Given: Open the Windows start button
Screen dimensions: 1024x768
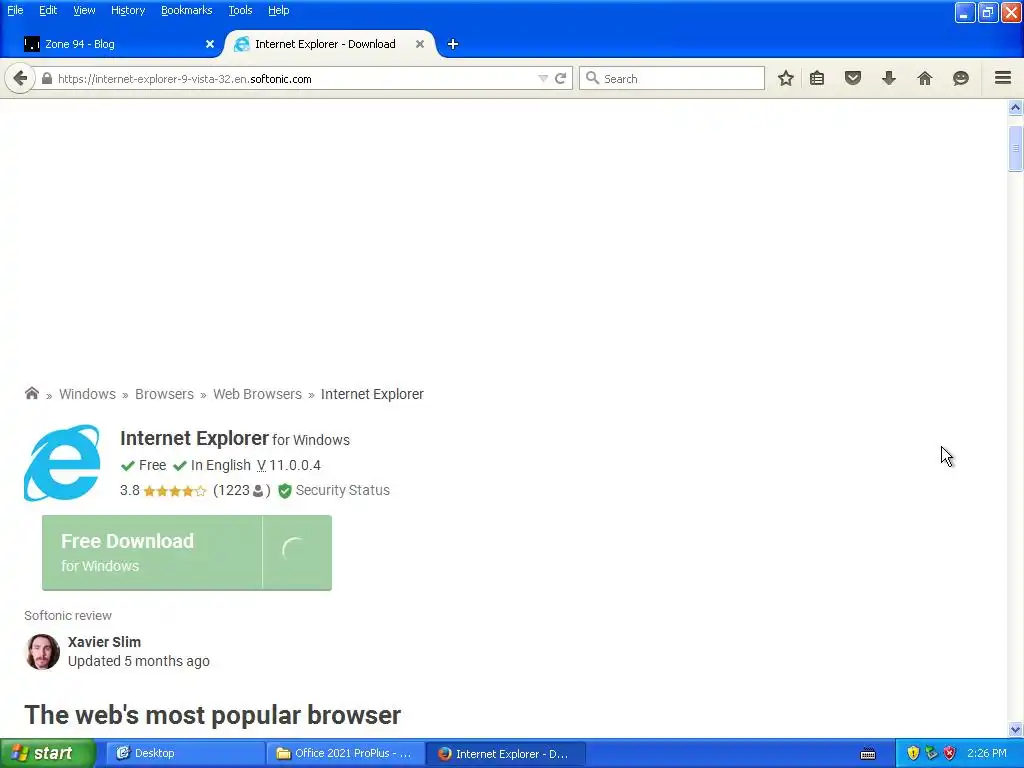Looking at the screenshot, I should click(47, 754).
